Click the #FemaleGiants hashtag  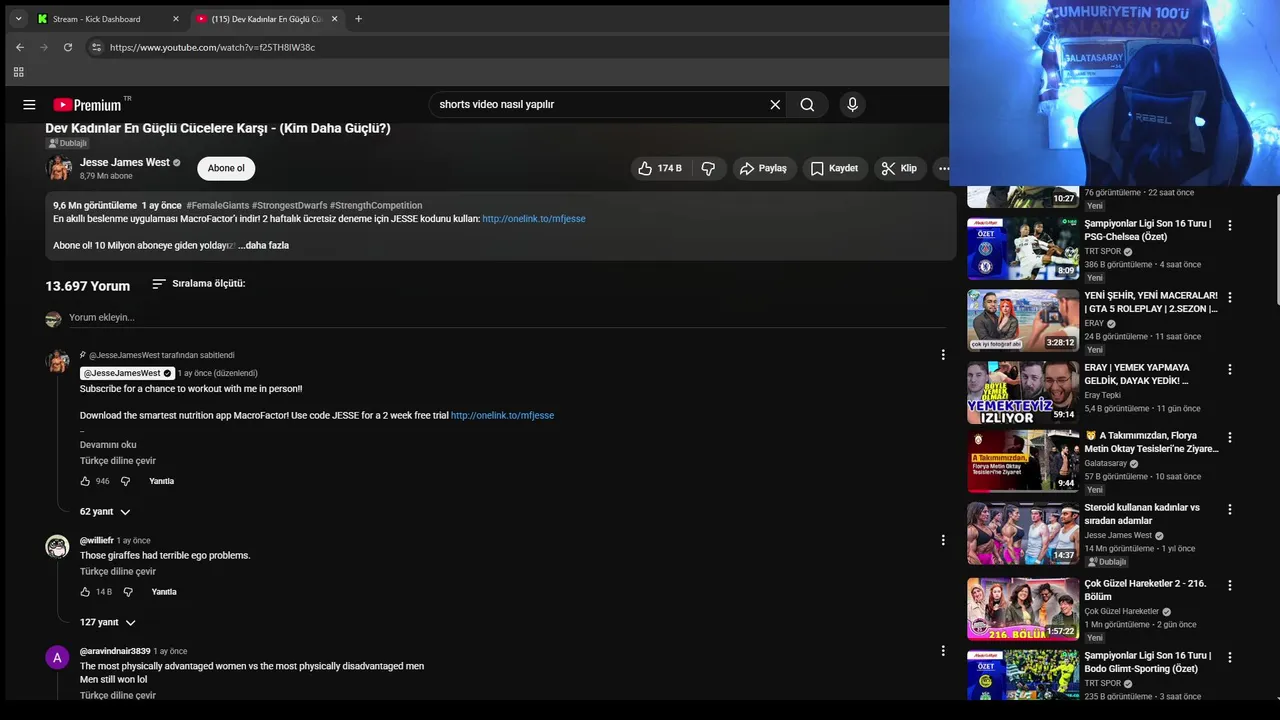click(217, 205)
